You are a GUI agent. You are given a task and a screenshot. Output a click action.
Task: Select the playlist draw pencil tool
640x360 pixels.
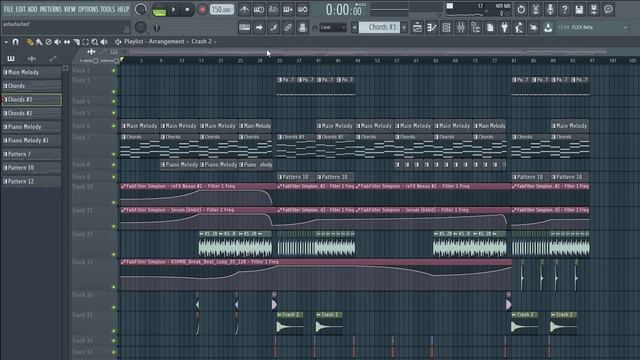[x=30, y=42]
